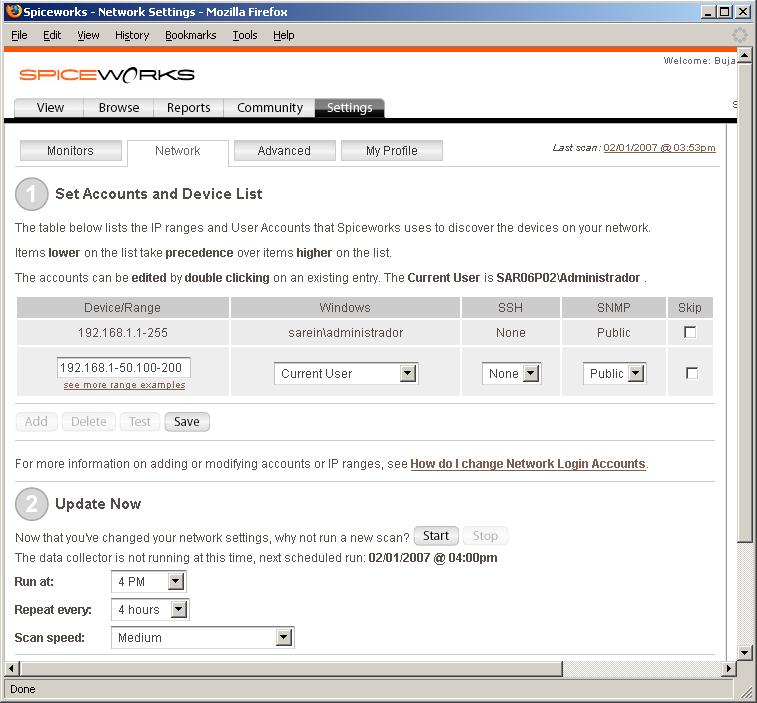Click the Done status bar text
757x703 pixels.
pyautogui.click(x=23, y=689)
